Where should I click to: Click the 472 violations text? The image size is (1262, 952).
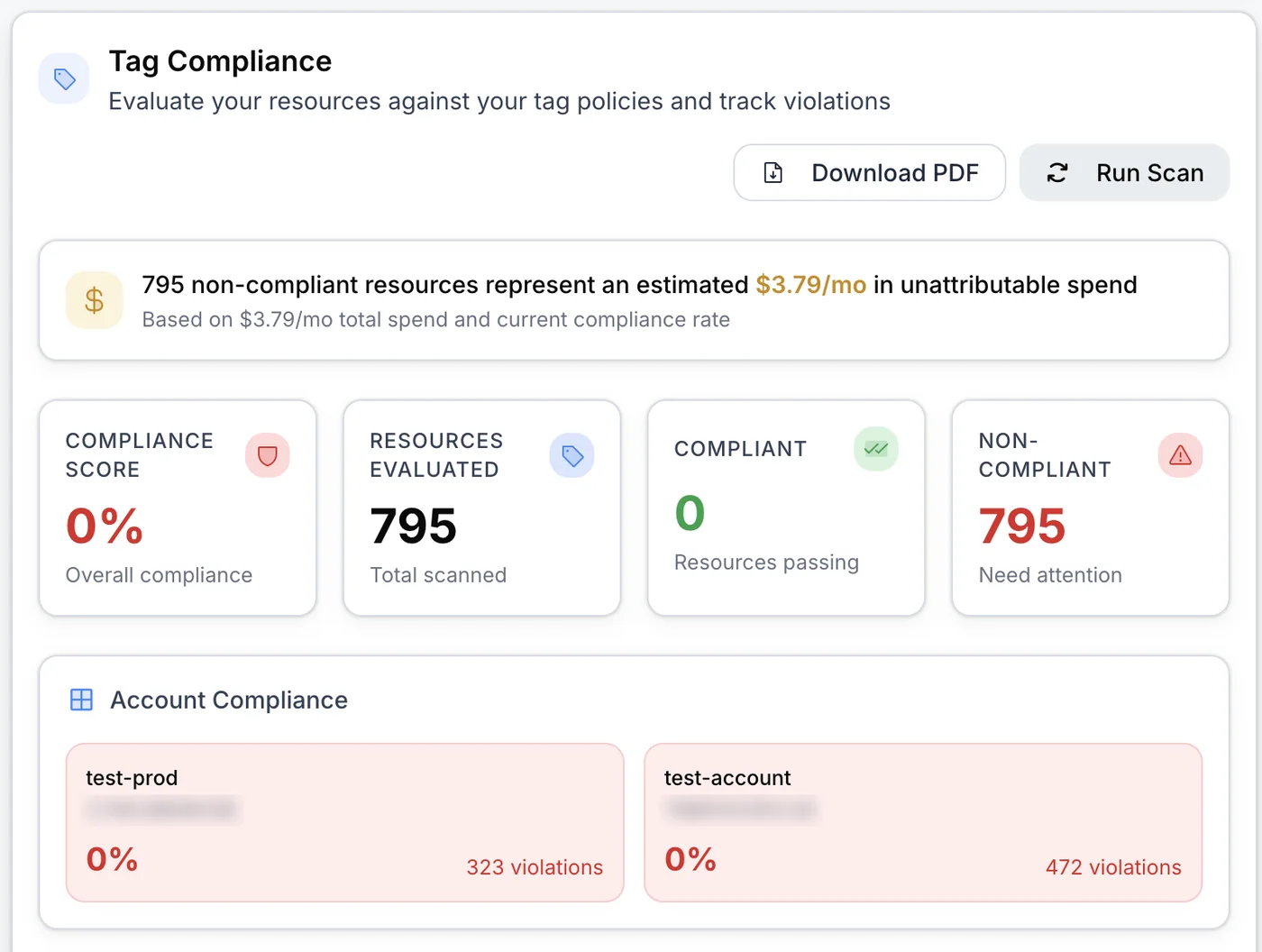(1113, 867)
